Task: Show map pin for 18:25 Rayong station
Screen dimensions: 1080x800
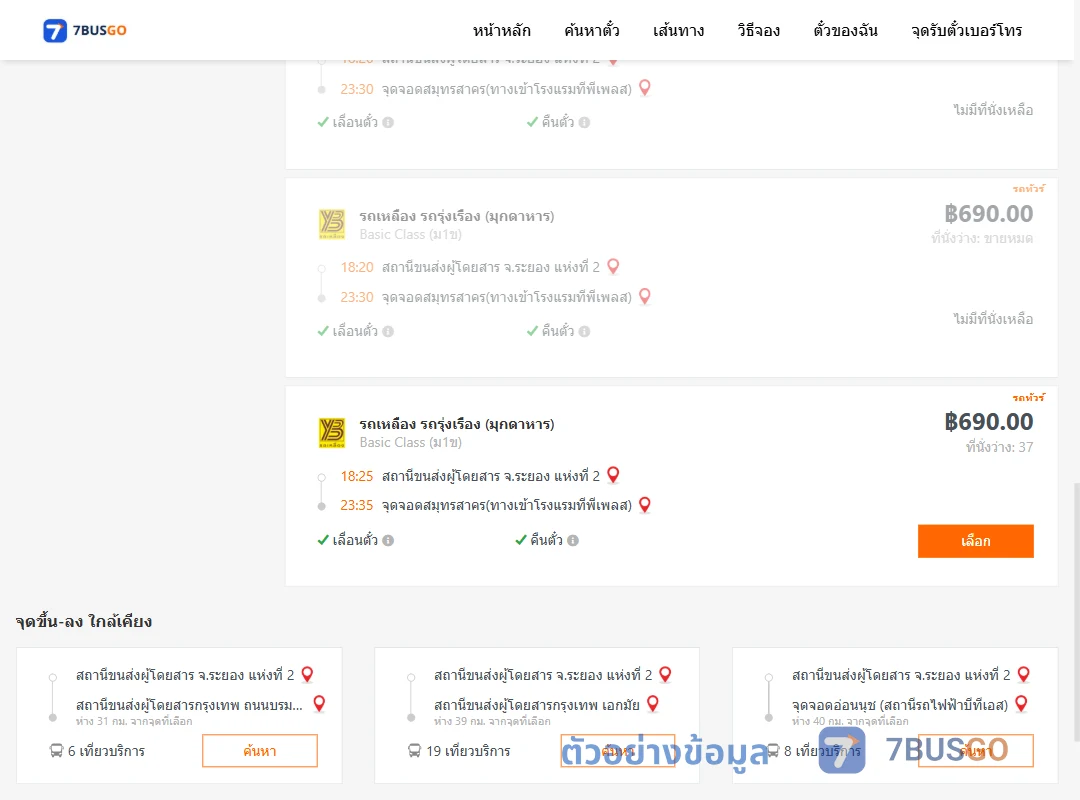Action: click(613, 475)
